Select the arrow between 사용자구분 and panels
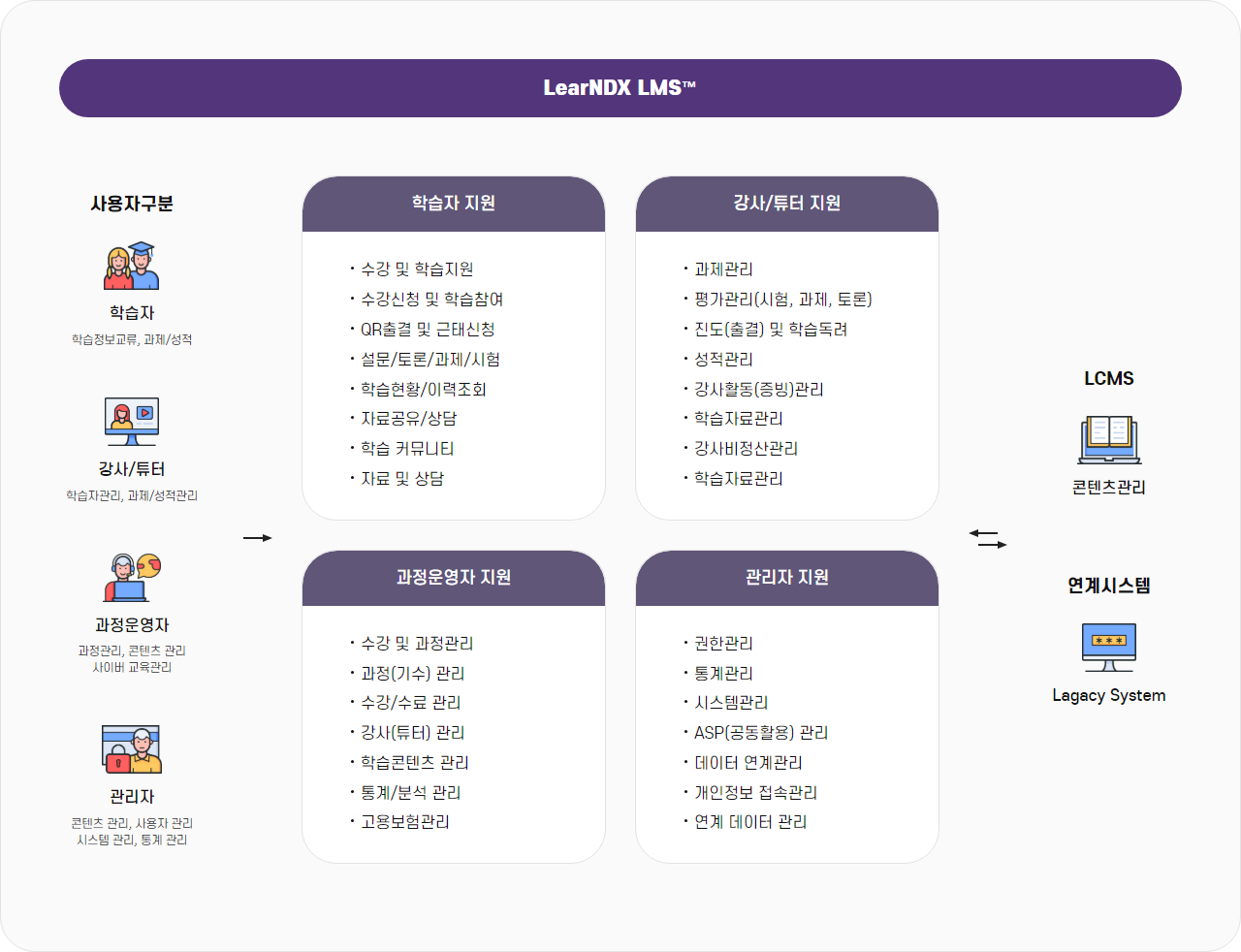This screenshot has height=952, width=1241. [258, 538]
